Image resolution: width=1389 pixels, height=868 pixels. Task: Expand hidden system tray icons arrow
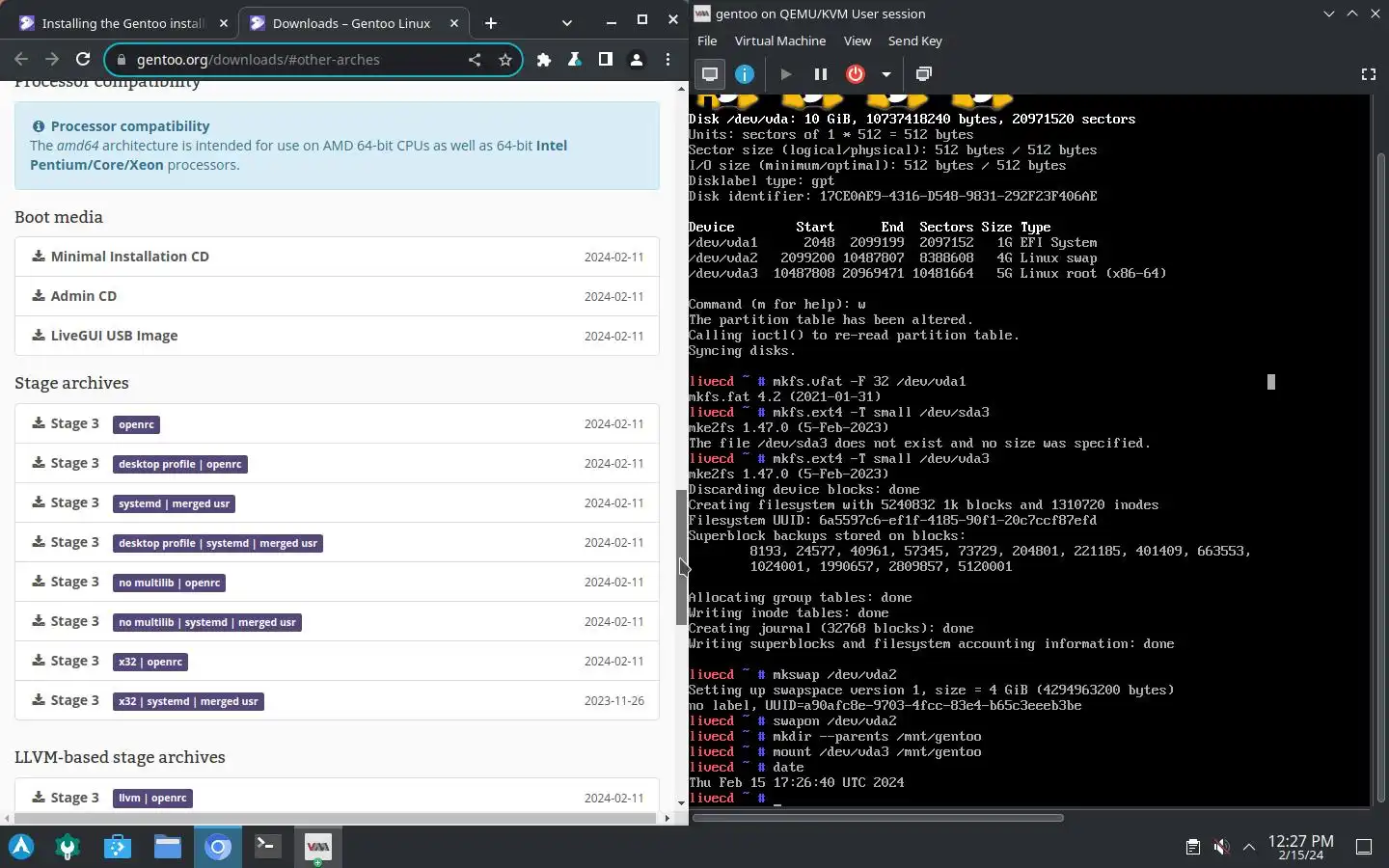pyautogui.click(x=1249, y=847)
